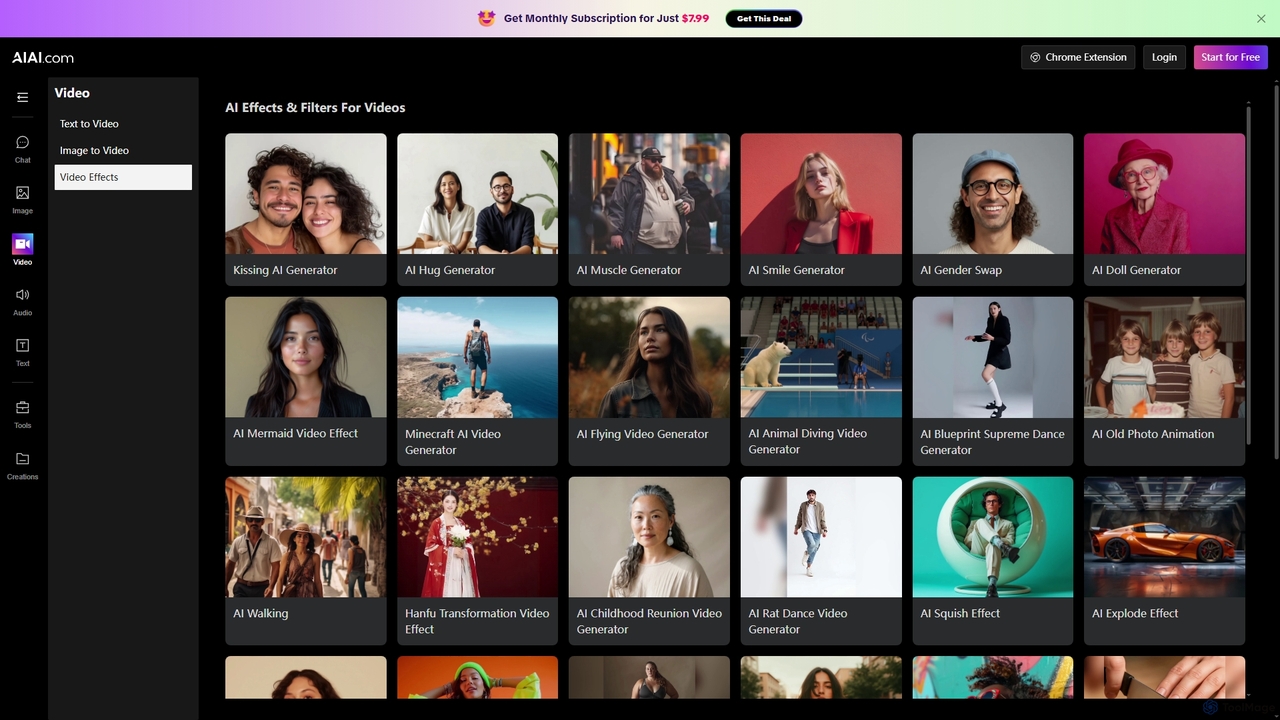
Task: Click the AI Animal Diving Video Generator label
Action: coord(808,442)
